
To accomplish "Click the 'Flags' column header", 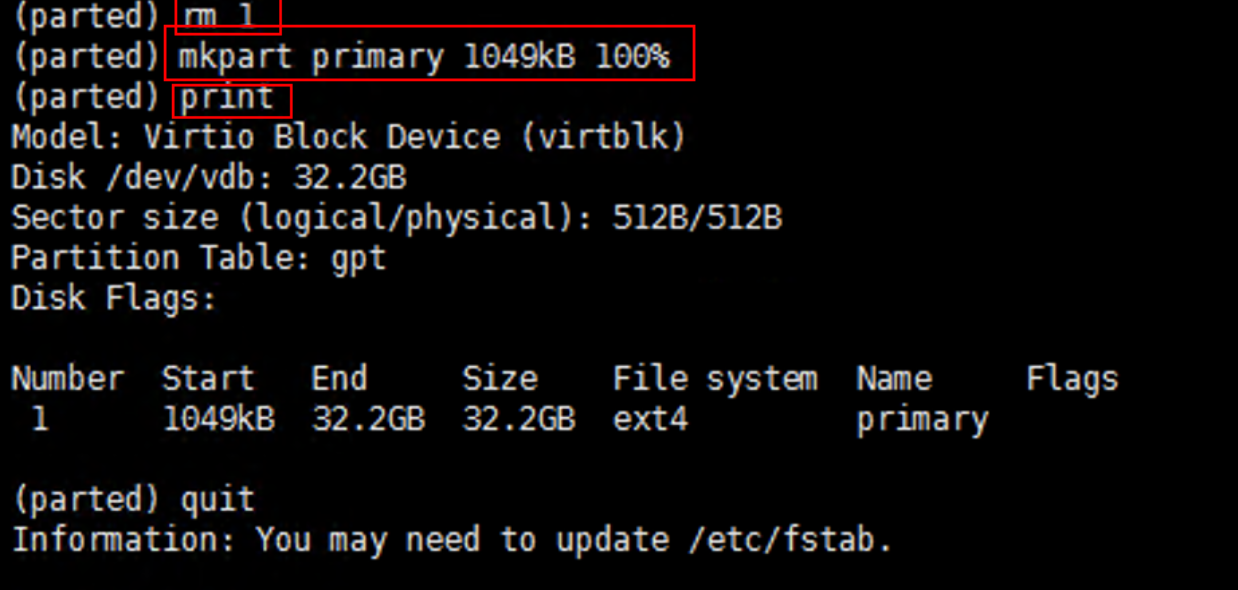I will point(1072,379).
